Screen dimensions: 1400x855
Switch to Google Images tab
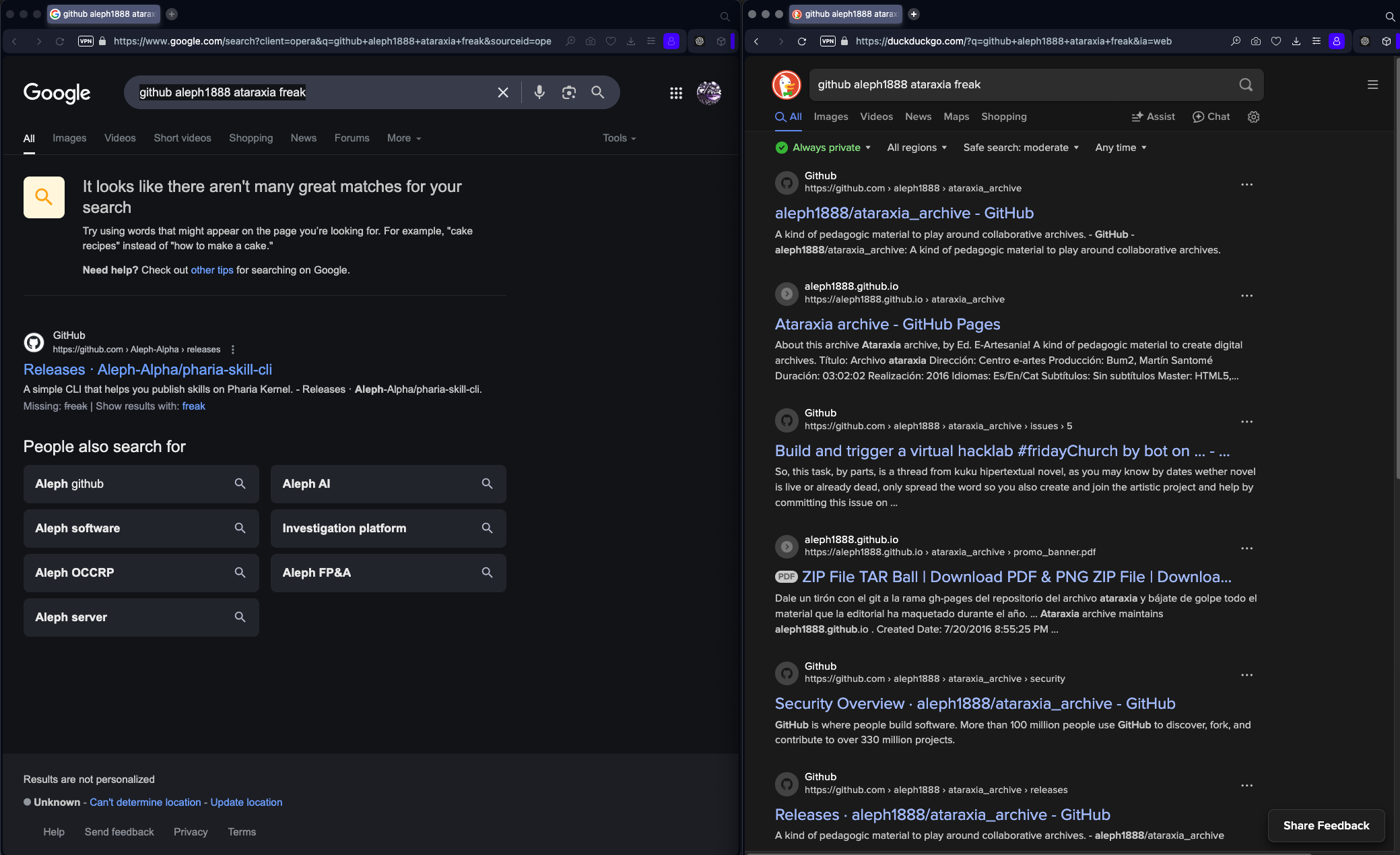click(x=69, y=138)
